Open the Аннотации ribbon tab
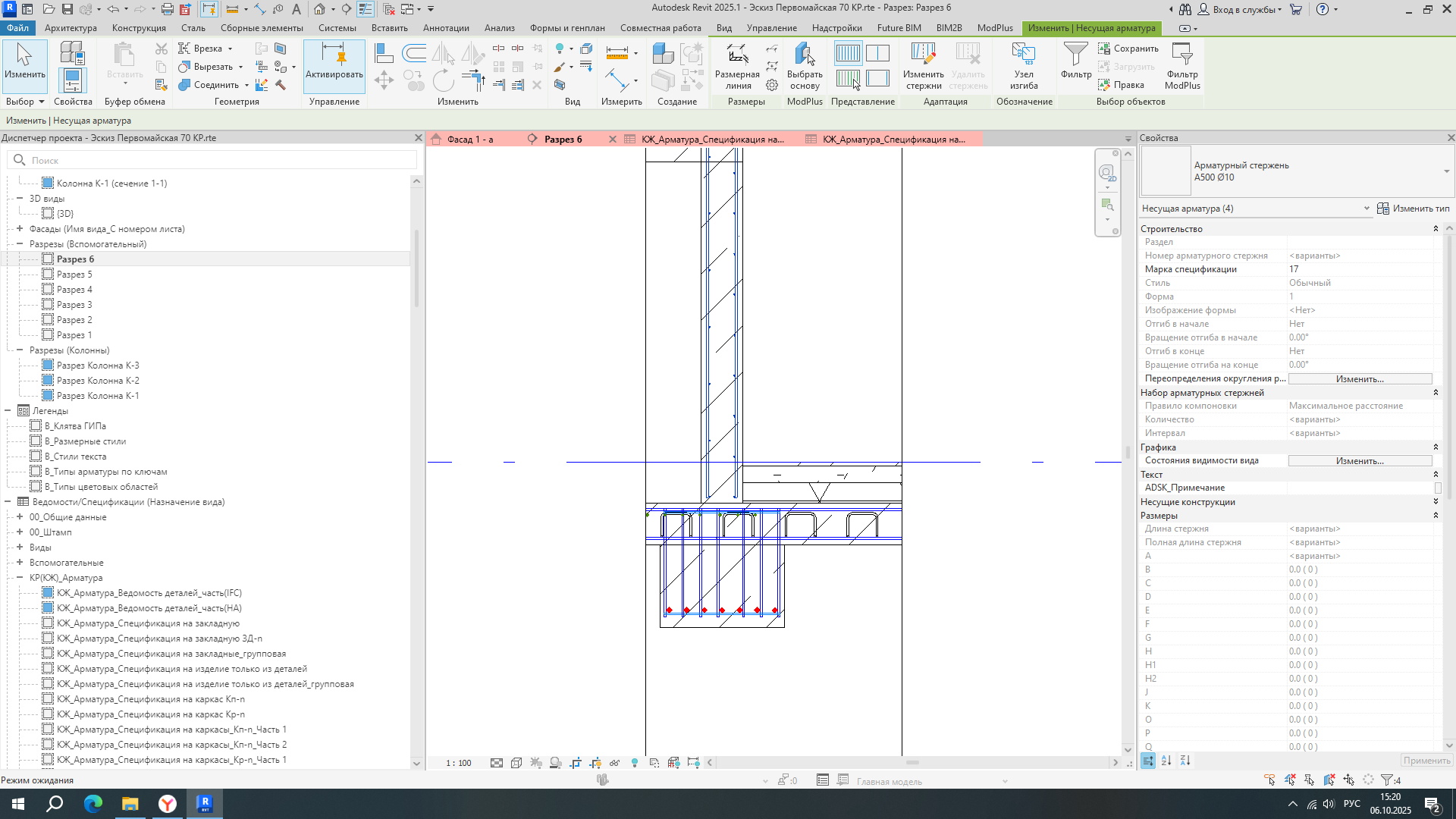This screenshot has height=819, width=1456. click(x=446, y=28)
